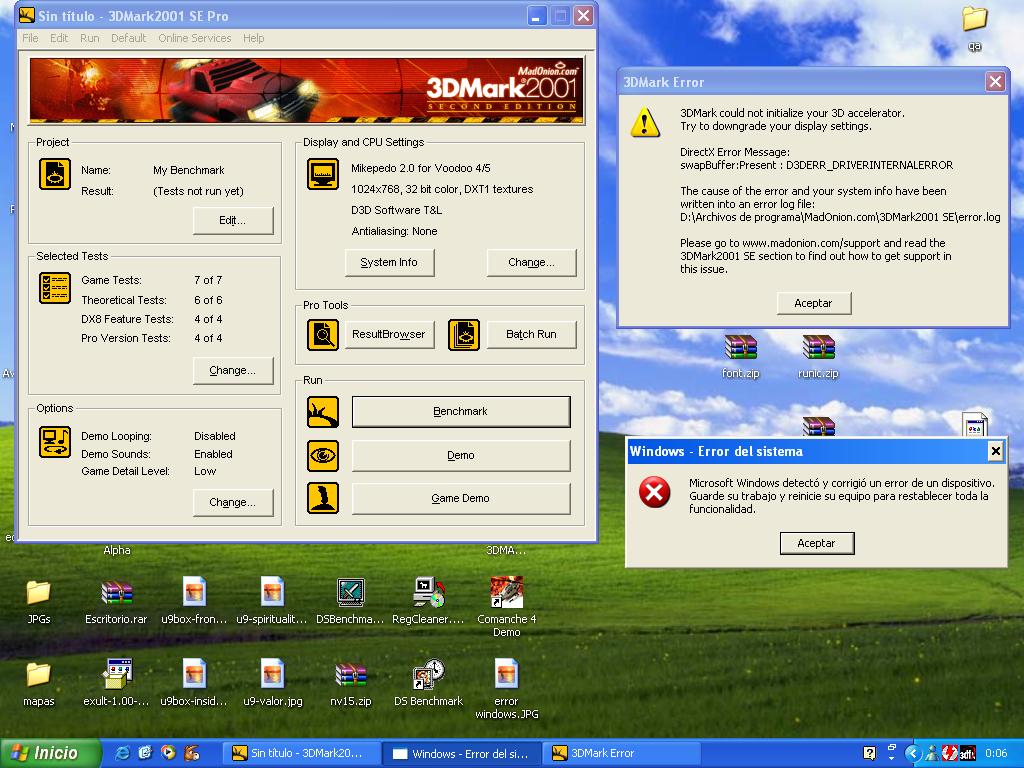1024x768 pixels.
Task: Select the font.zip archive on the desktop
Action: [x=741, y=356]
